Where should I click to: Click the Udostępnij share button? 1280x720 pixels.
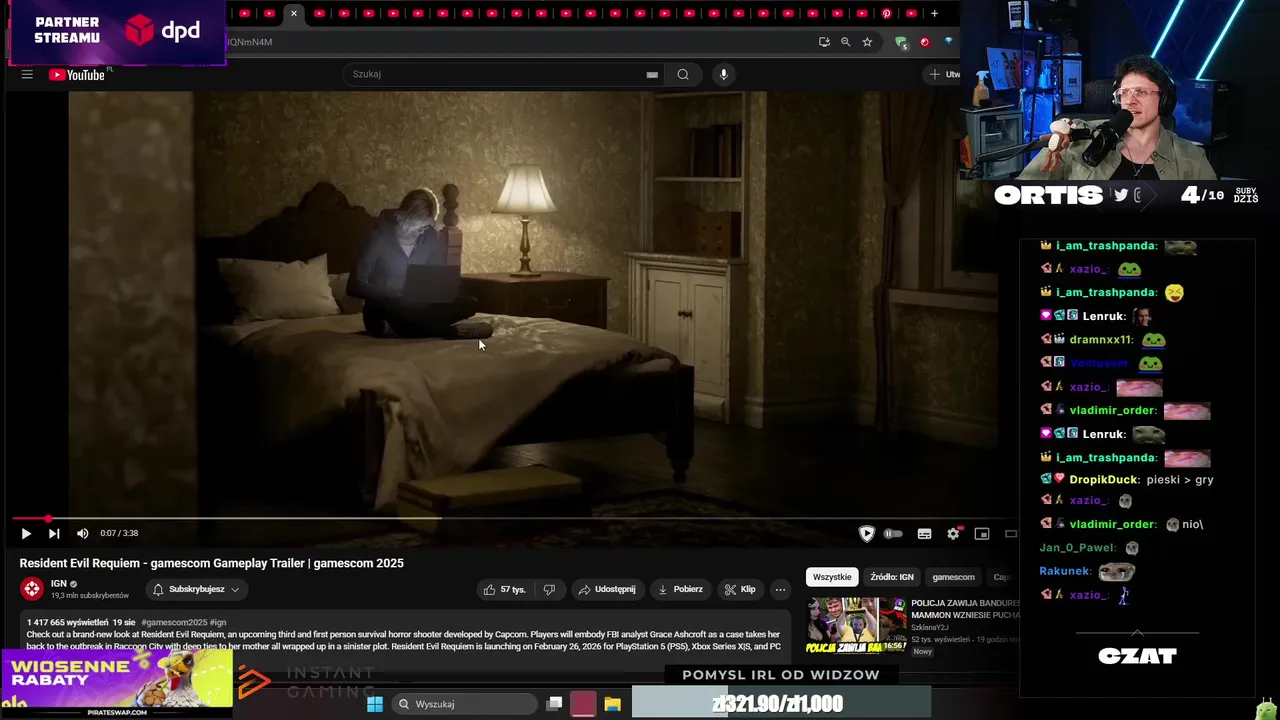click(x=607, y=589)
